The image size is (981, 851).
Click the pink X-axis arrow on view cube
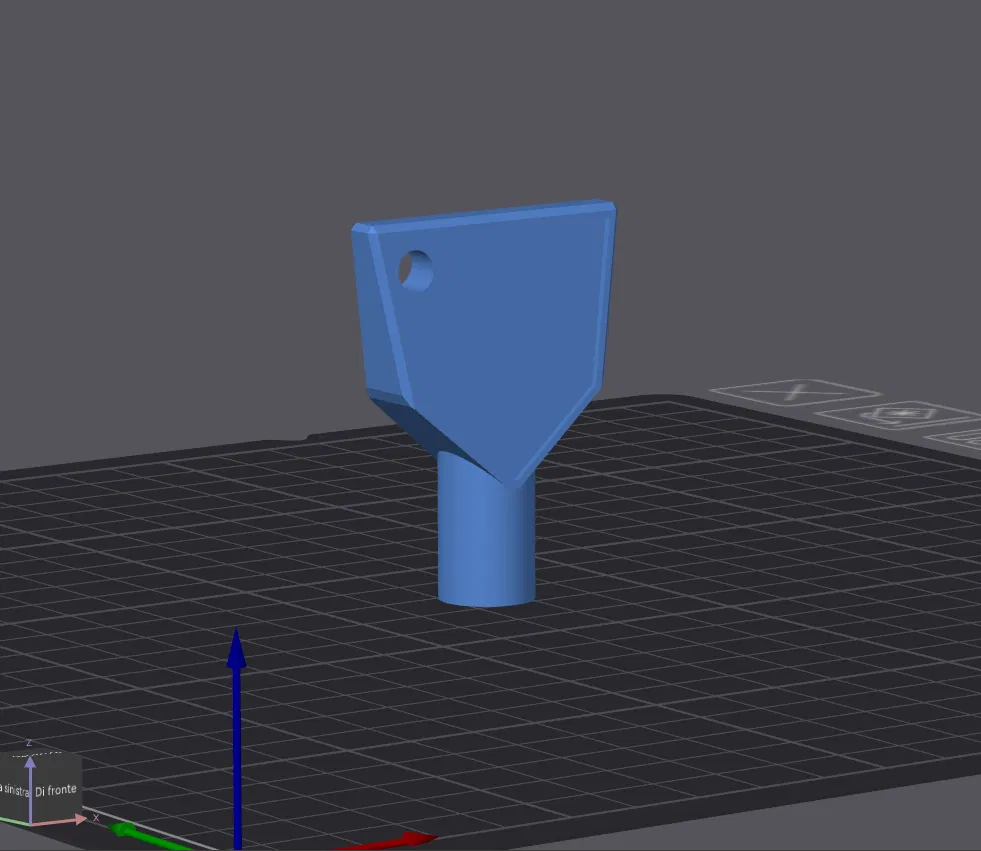pyautogui.click(x=59, y=820)
